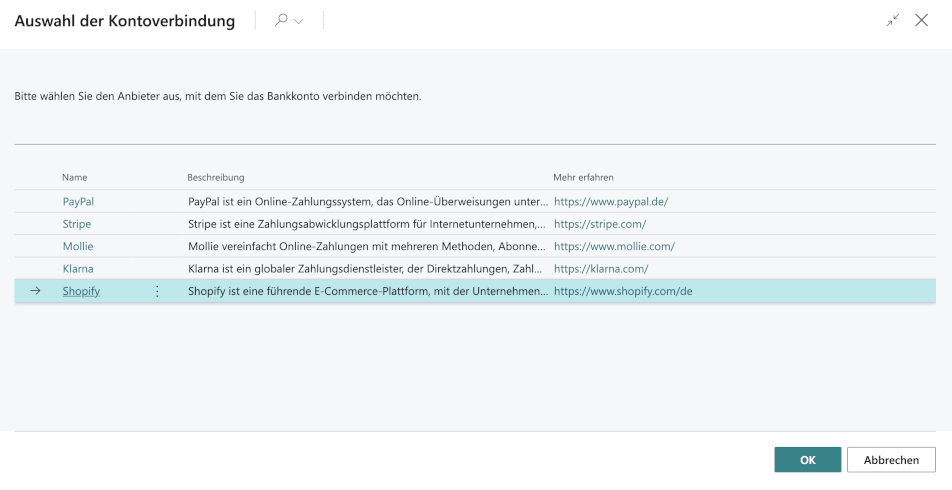Close the Auswahl der Kontoverbindung dialog
Screen dimensions: 952x490
(921, 20)
